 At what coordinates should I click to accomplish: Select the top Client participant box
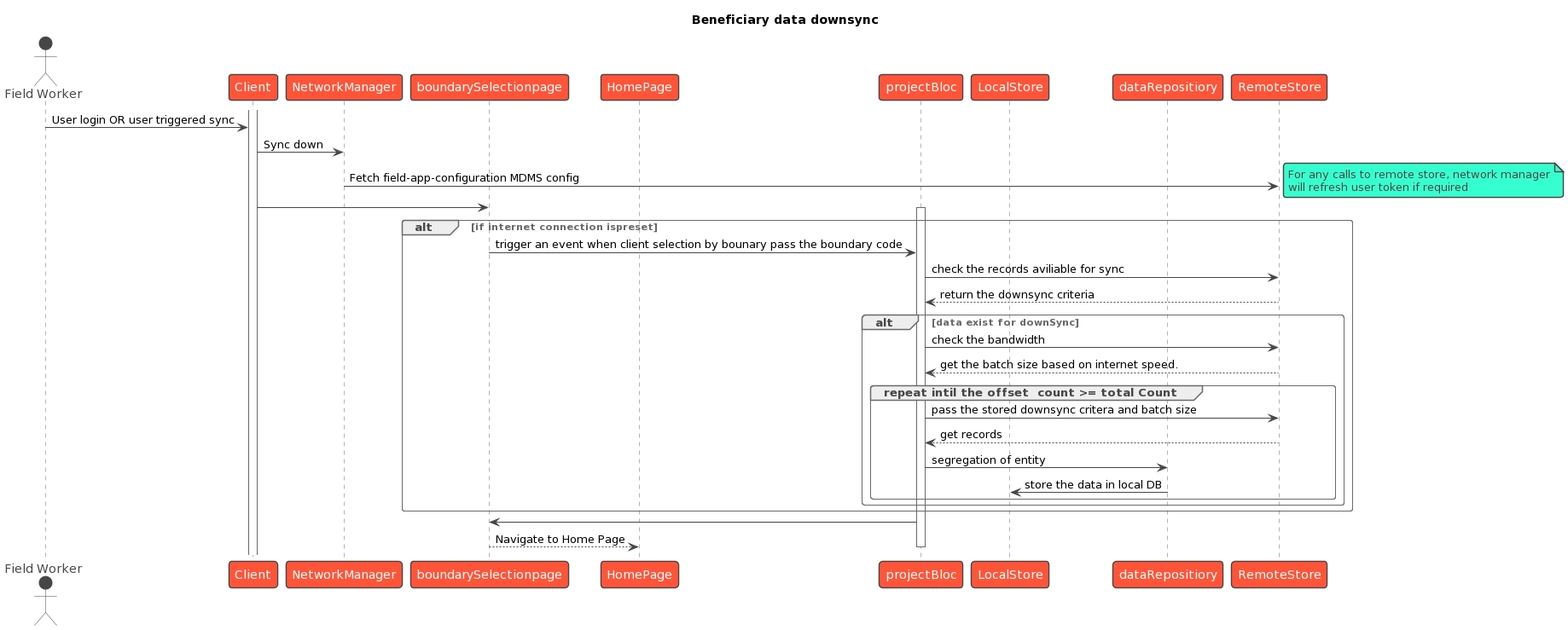(253, 87)
